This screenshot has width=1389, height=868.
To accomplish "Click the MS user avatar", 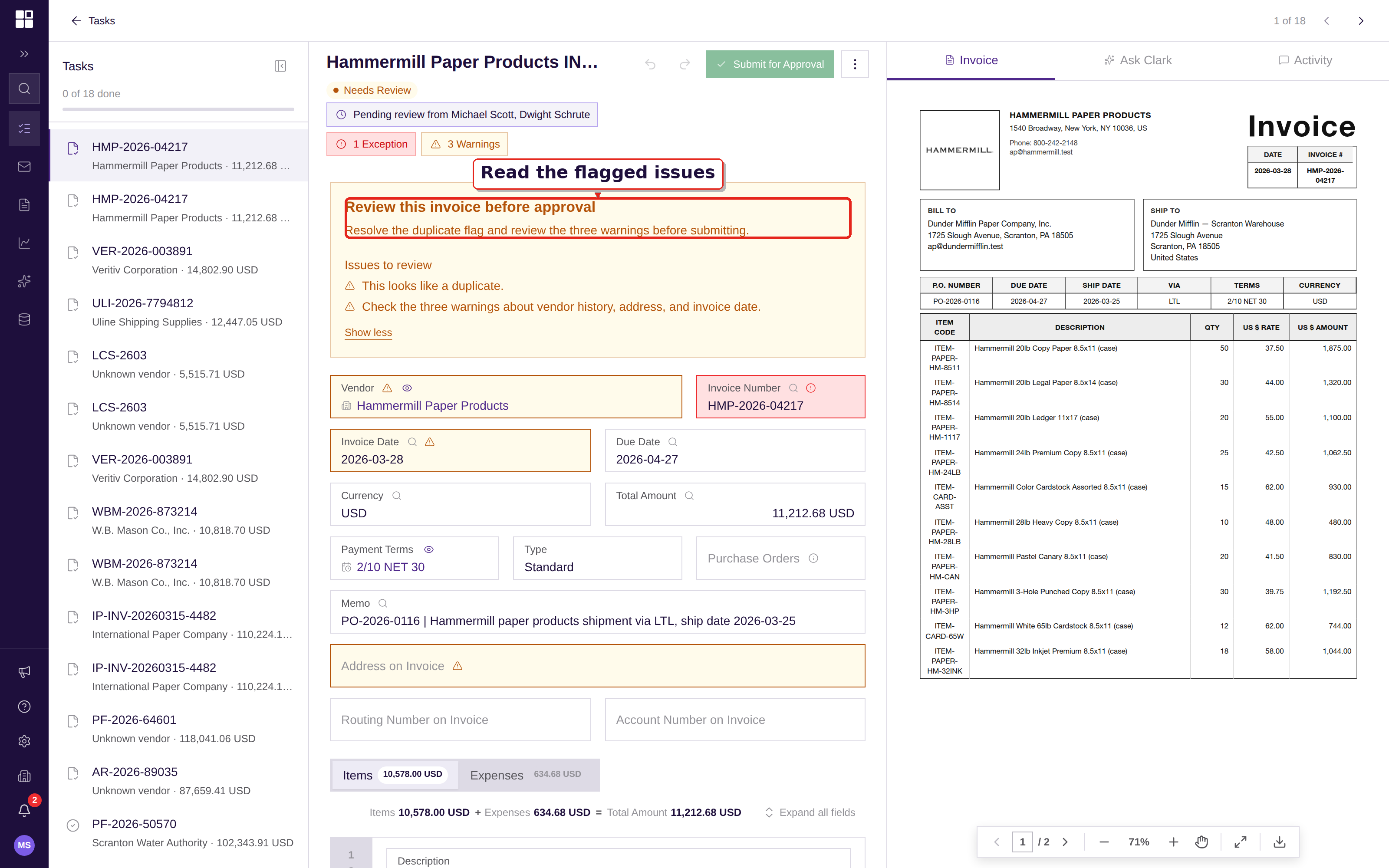I will tap(24, 845).
